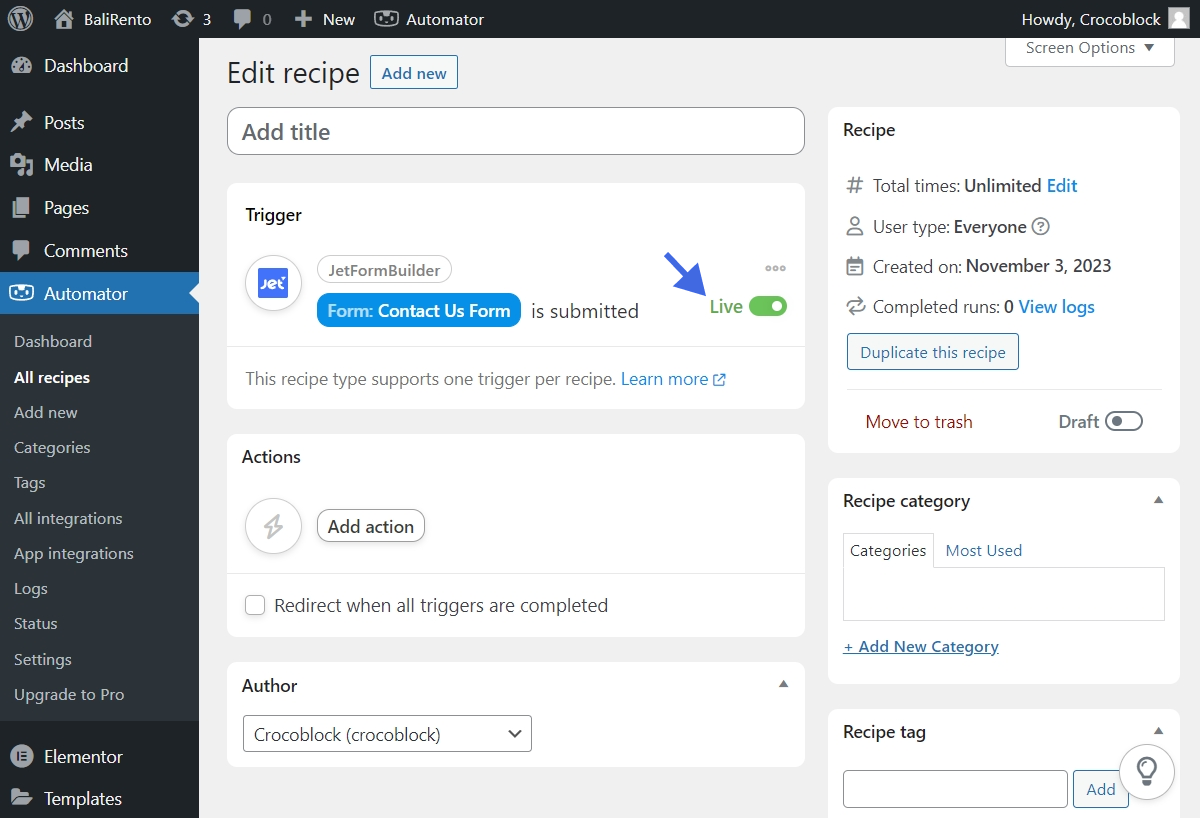The width and height of the screenshot is (1200, 818).
Task: Open the Author dropdown
Action: pos(387,734)
